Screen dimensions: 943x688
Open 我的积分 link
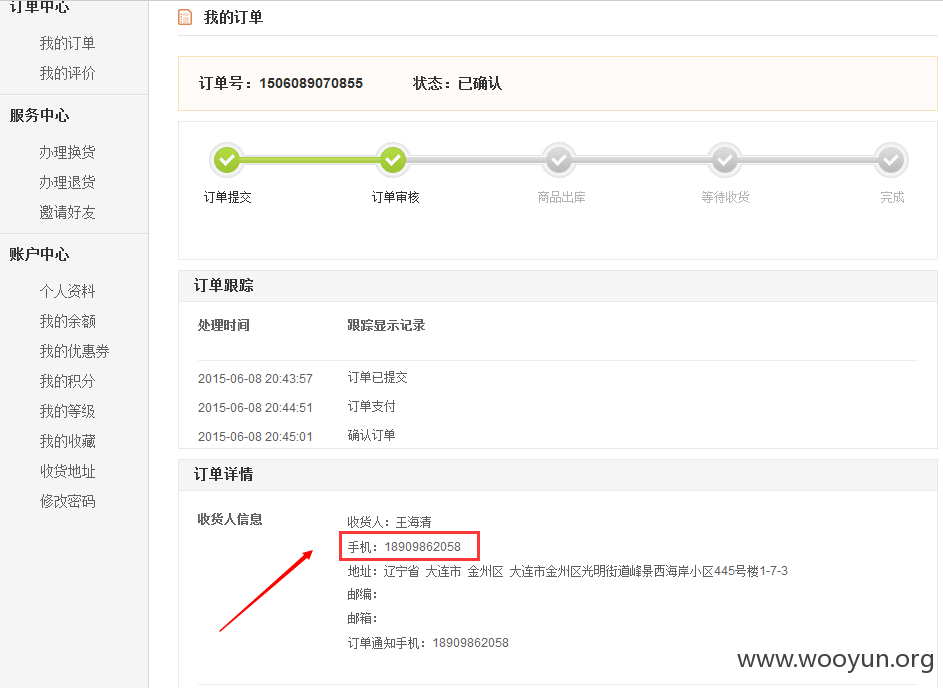point(67,381)
